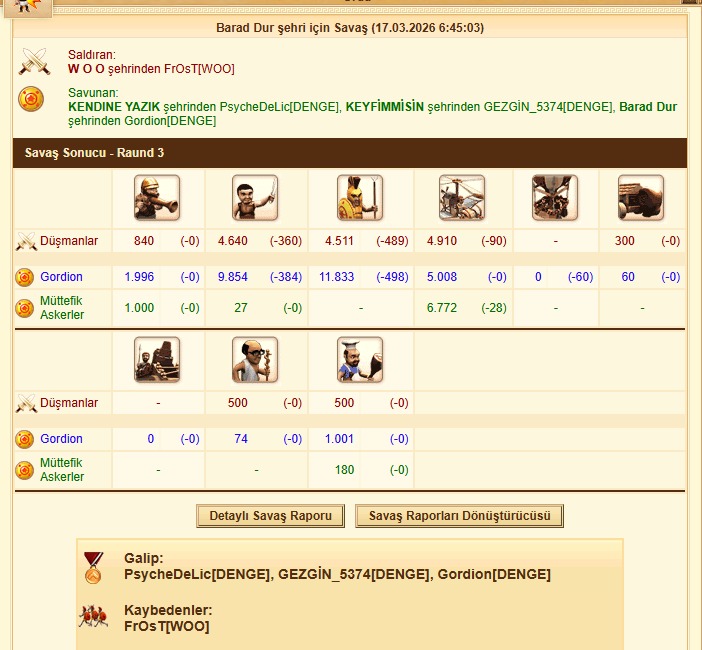702x650 pixels.
Task: Click the slinger unit icon
Action: (157, 197)
